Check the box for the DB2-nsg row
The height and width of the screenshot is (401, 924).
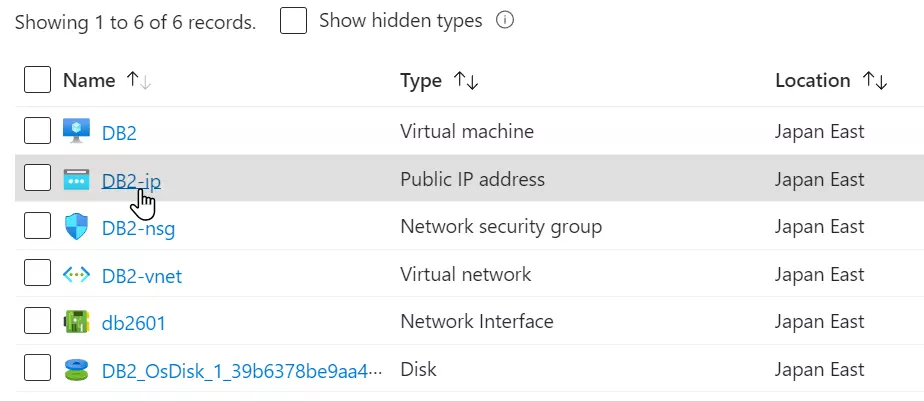[37, 226]
